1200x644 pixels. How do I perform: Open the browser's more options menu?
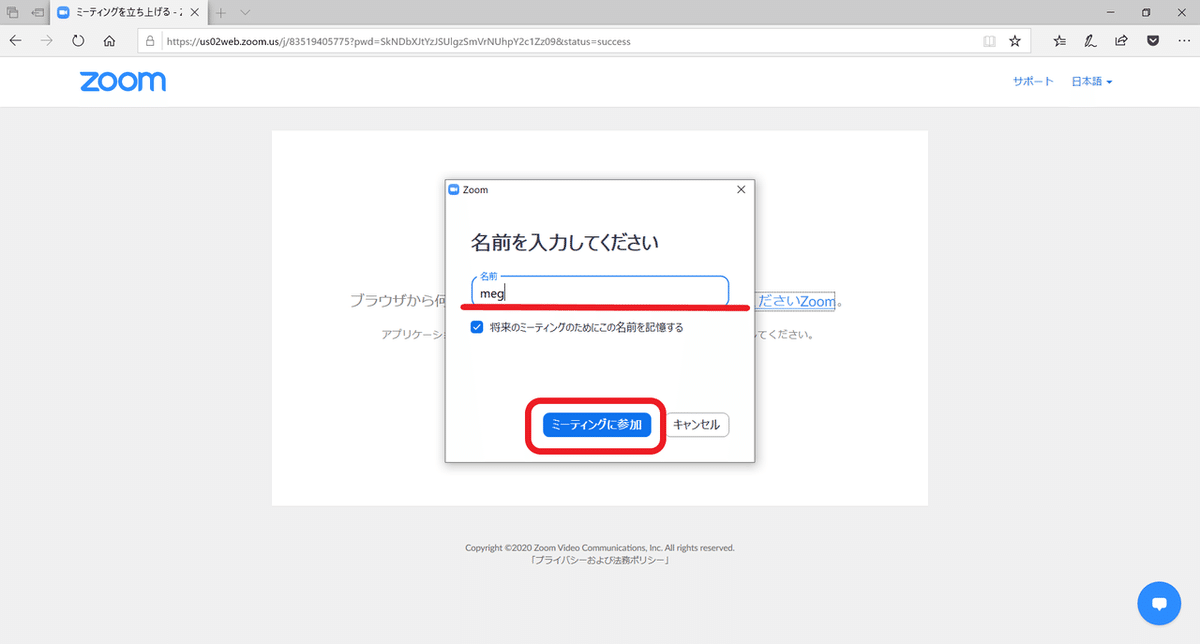(1185, 41)
